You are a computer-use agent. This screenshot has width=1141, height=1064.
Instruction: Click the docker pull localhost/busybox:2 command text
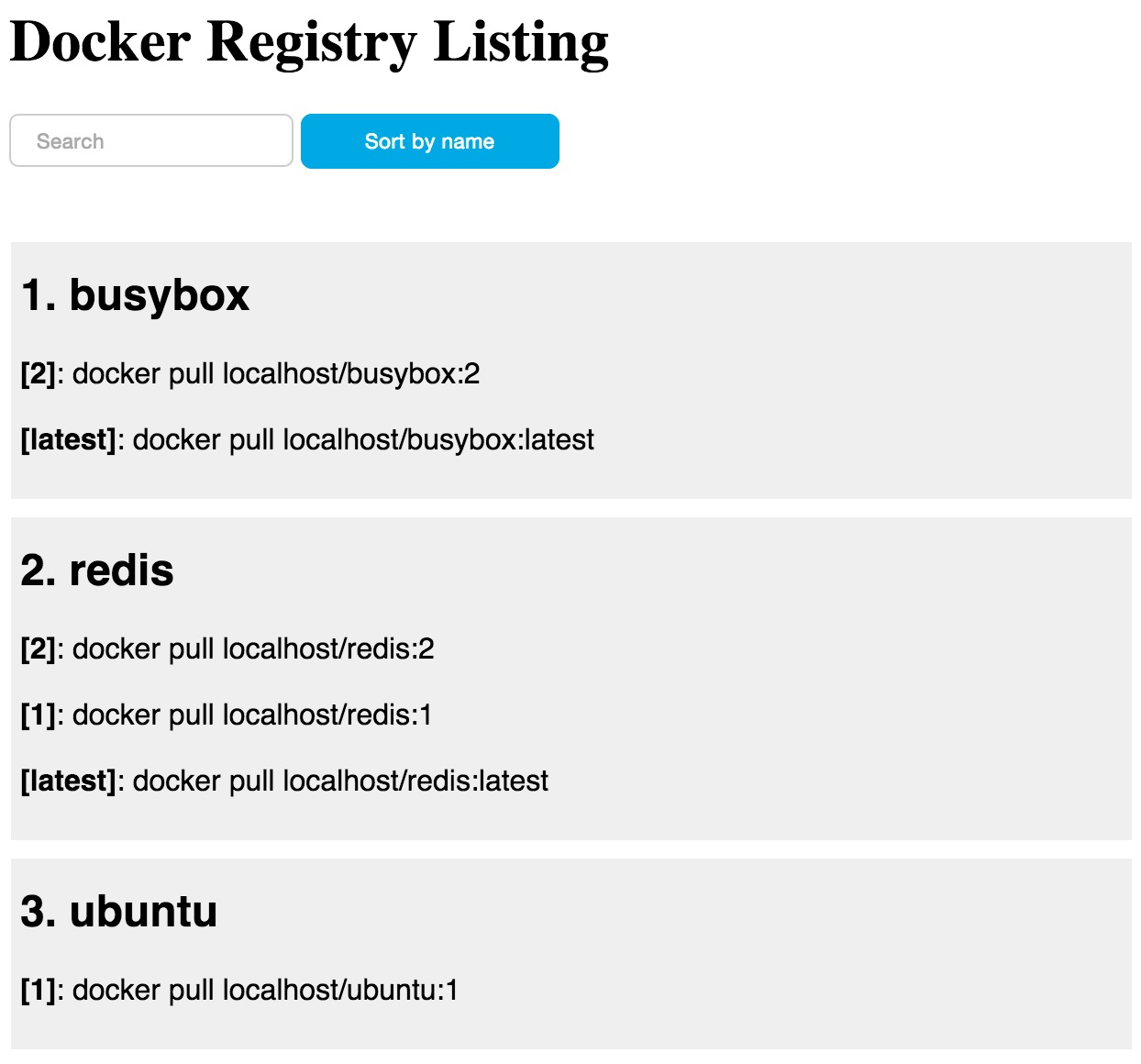tap(276, 374)
